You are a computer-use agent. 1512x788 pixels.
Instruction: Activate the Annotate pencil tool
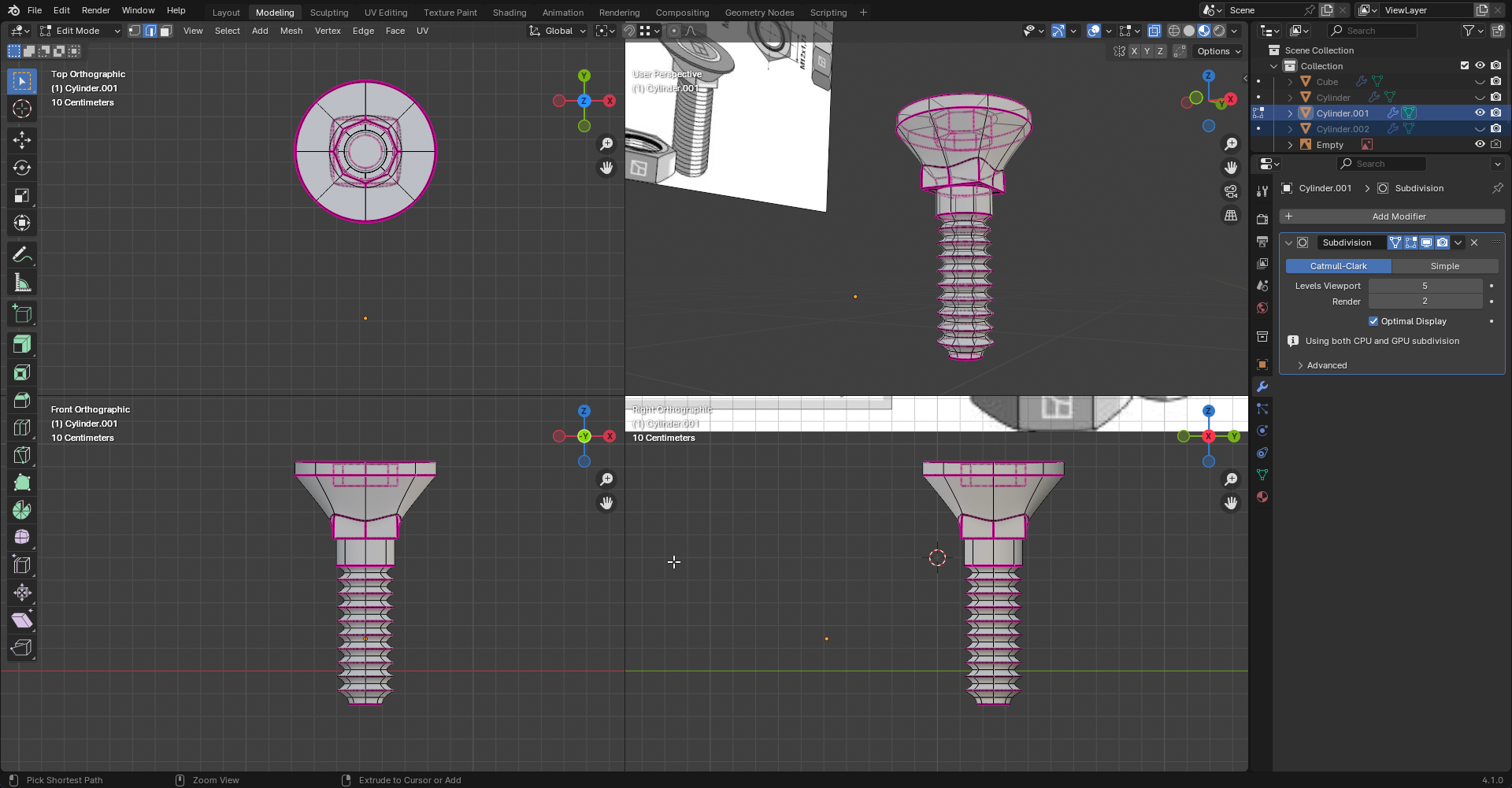22,254
